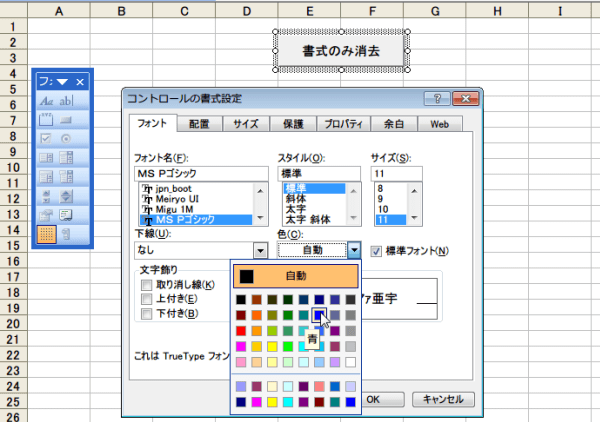
Task: Switch to the 配置 tab
Action: [x=199, y=124]
